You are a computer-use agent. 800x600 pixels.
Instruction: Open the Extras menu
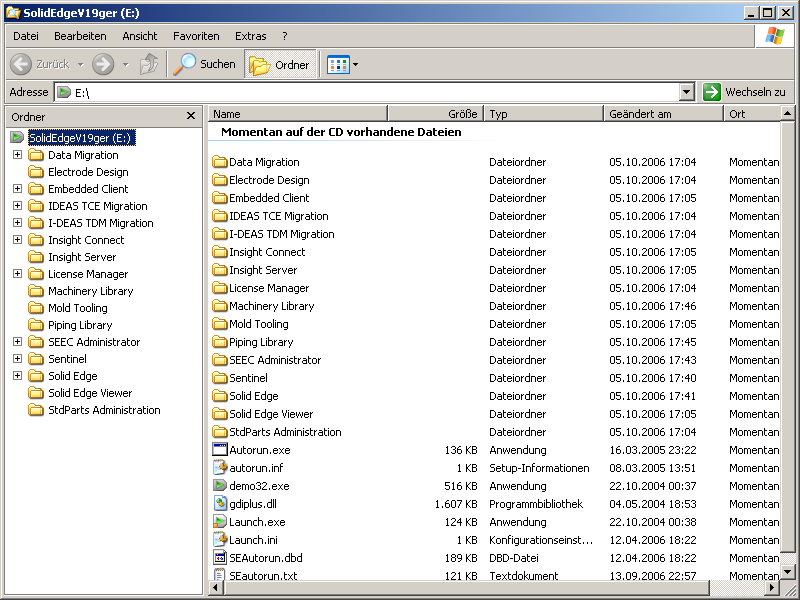pyautogui.click(x=251, y=36)
